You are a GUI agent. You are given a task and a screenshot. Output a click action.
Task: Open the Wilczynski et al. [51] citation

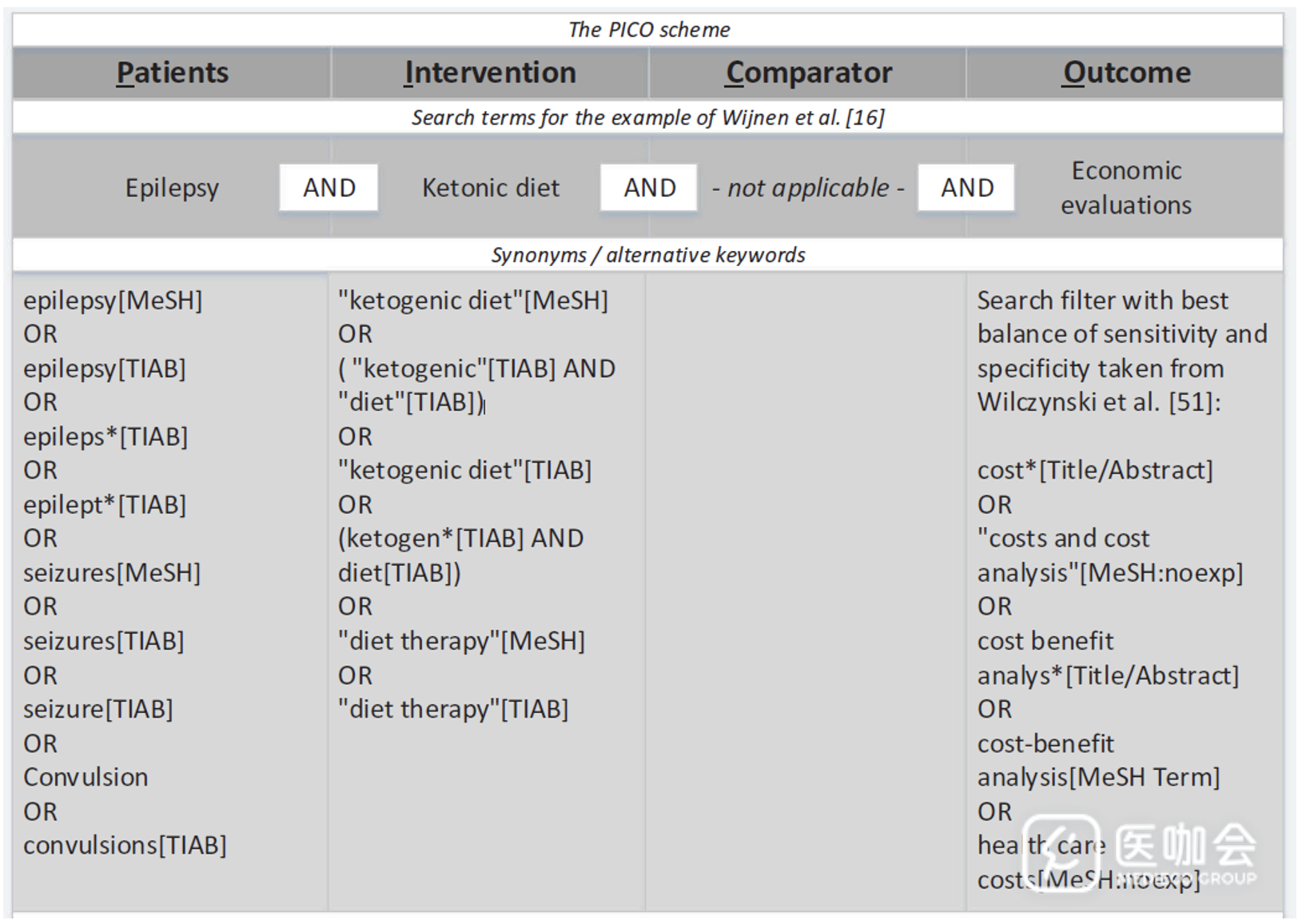tap(1098, 402)
